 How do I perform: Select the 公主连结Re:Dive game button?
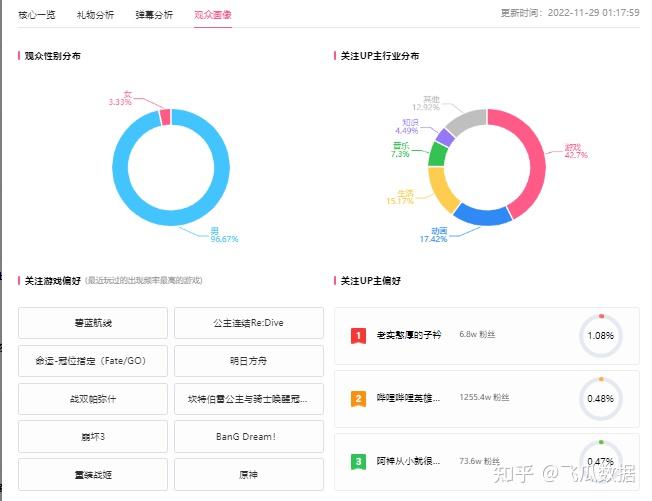click(249, 323)
